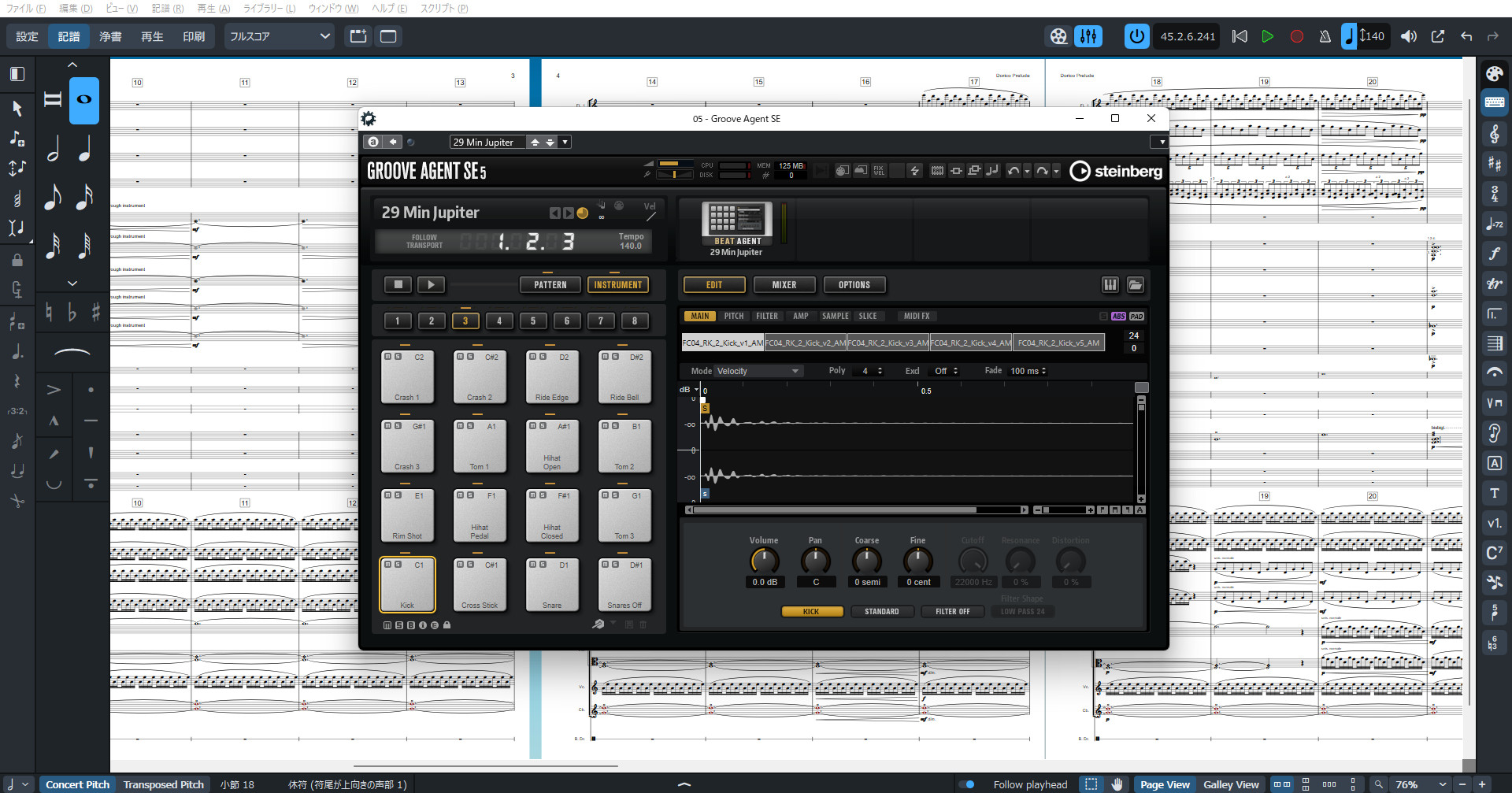Open the SAMPLE tab
This screenshot has width=1512, height=793.
coord(836,316)
